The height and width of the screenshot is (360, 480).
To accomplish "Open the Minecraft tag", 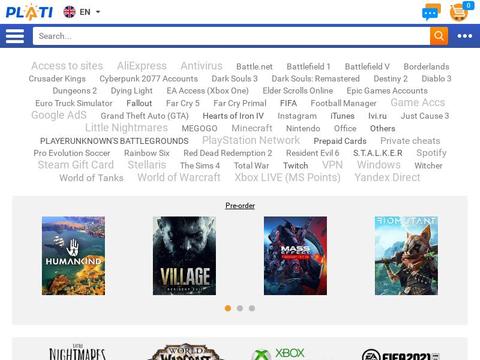I will coord(252,128).
